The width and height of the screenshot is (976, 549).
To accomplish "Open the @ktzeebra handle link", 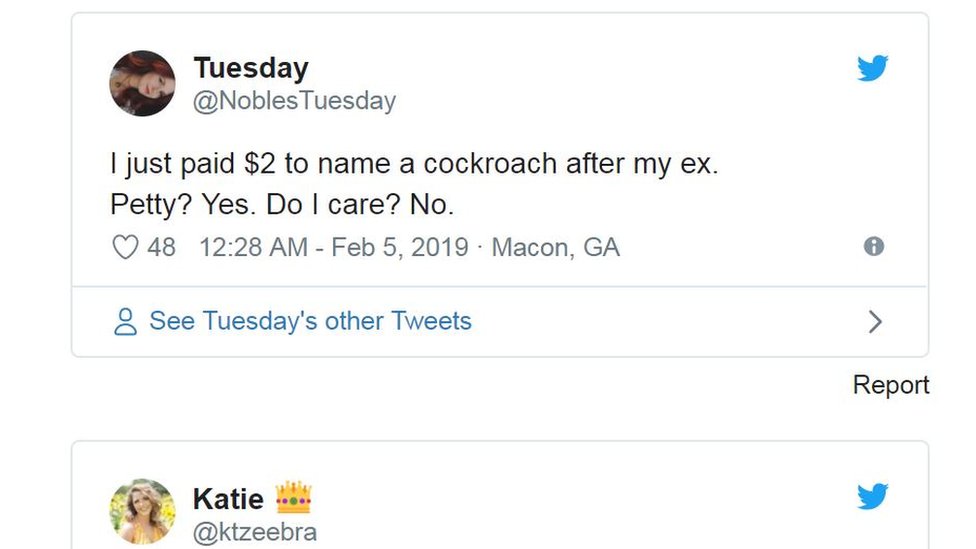I will (254, 532).
